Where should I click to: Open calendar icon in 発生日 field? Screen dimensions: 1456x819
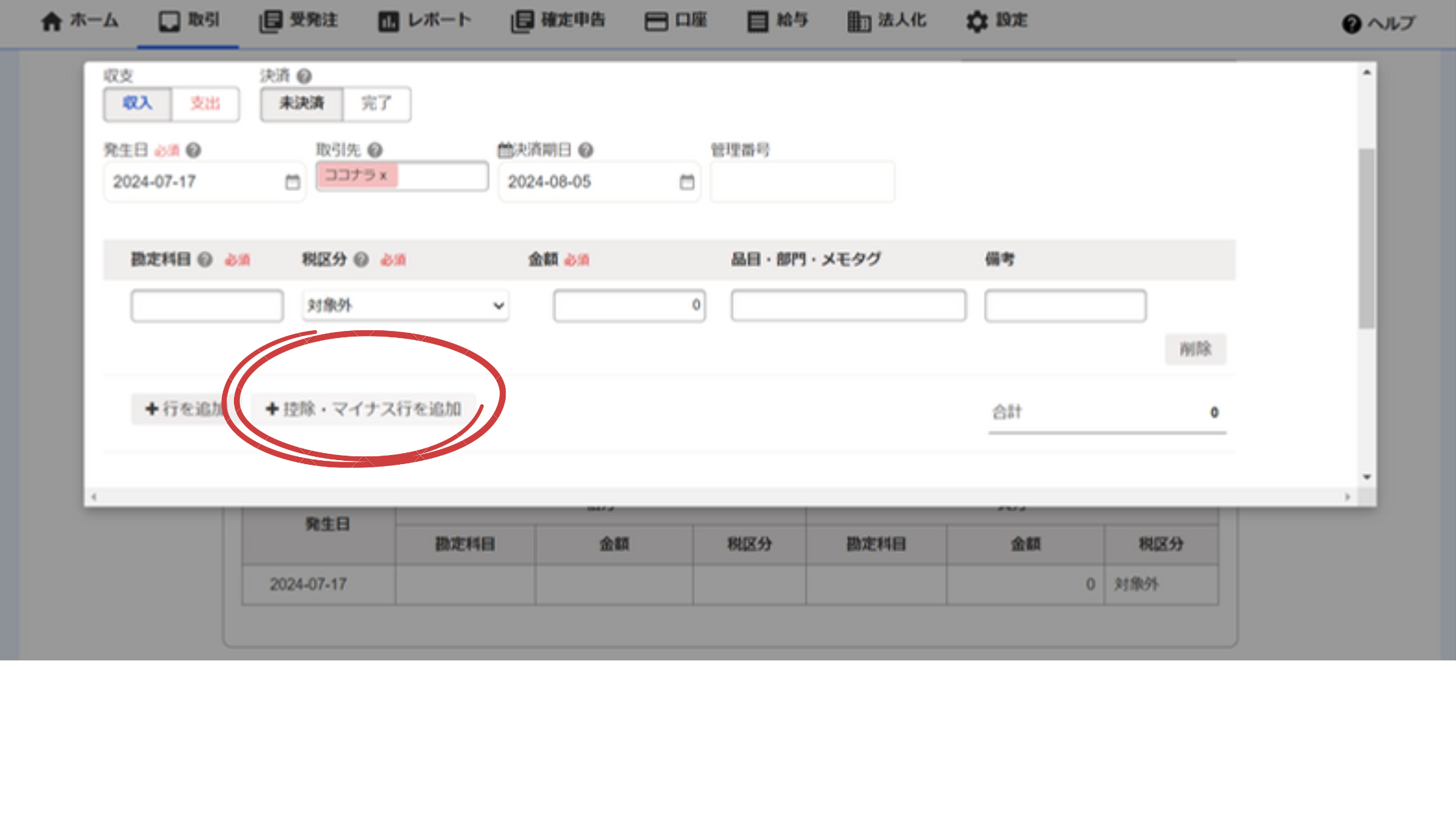click(x=292, y=182)
